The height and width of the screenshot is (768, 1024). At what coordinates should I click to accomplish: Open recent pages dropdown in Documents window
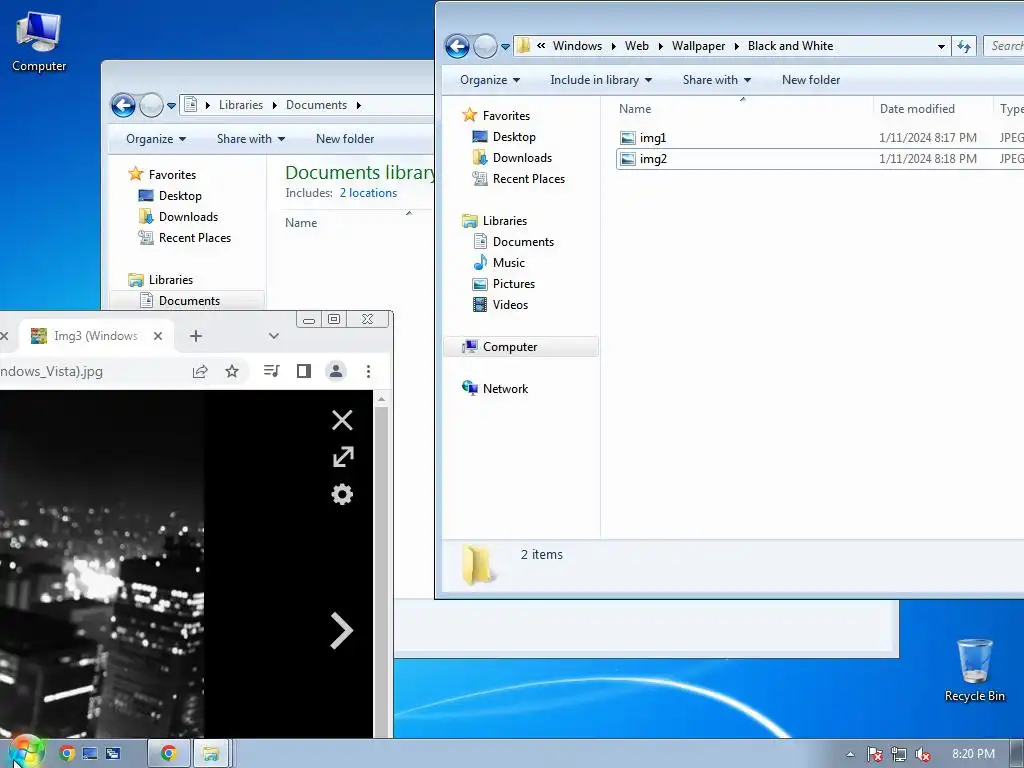pos(171,106)
